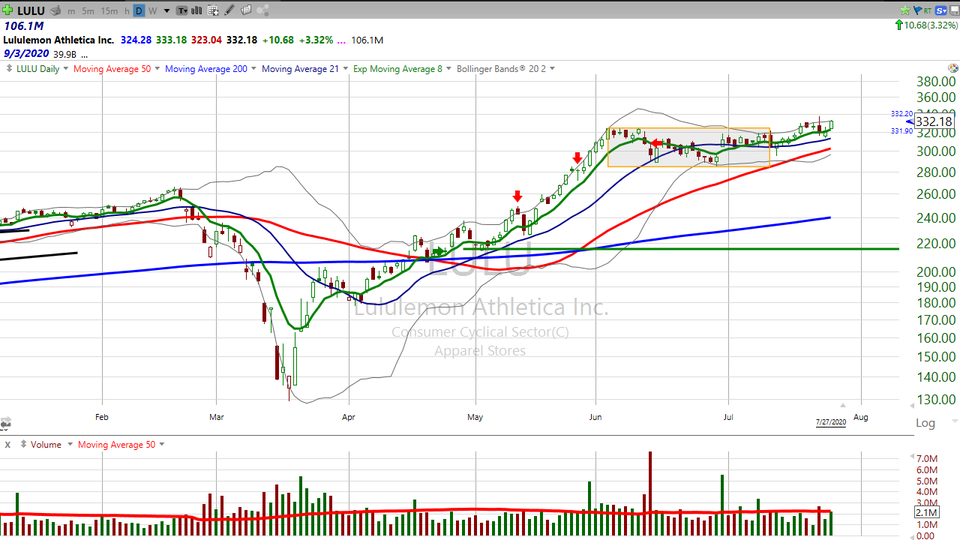
Task: Click the LULU ticker symbol field
Action: (x=31, y=11)
